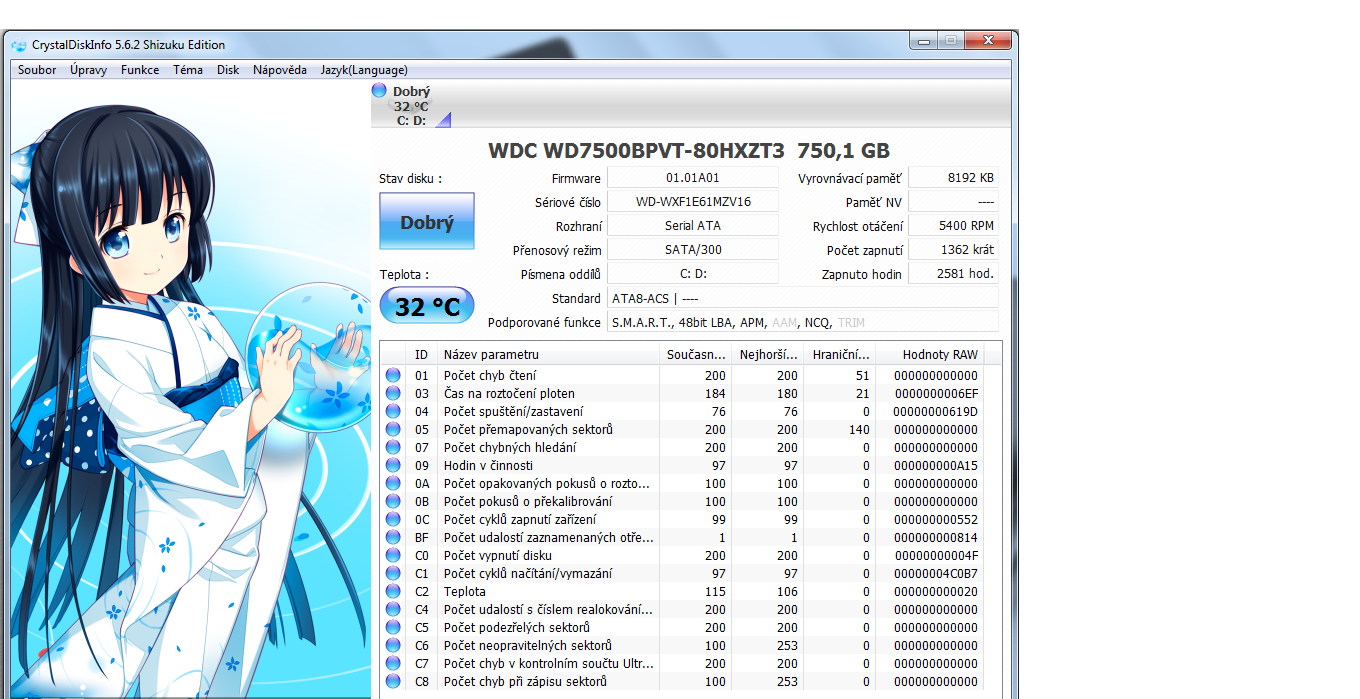Click RAW value 00000004C0B7

[936, 573]
